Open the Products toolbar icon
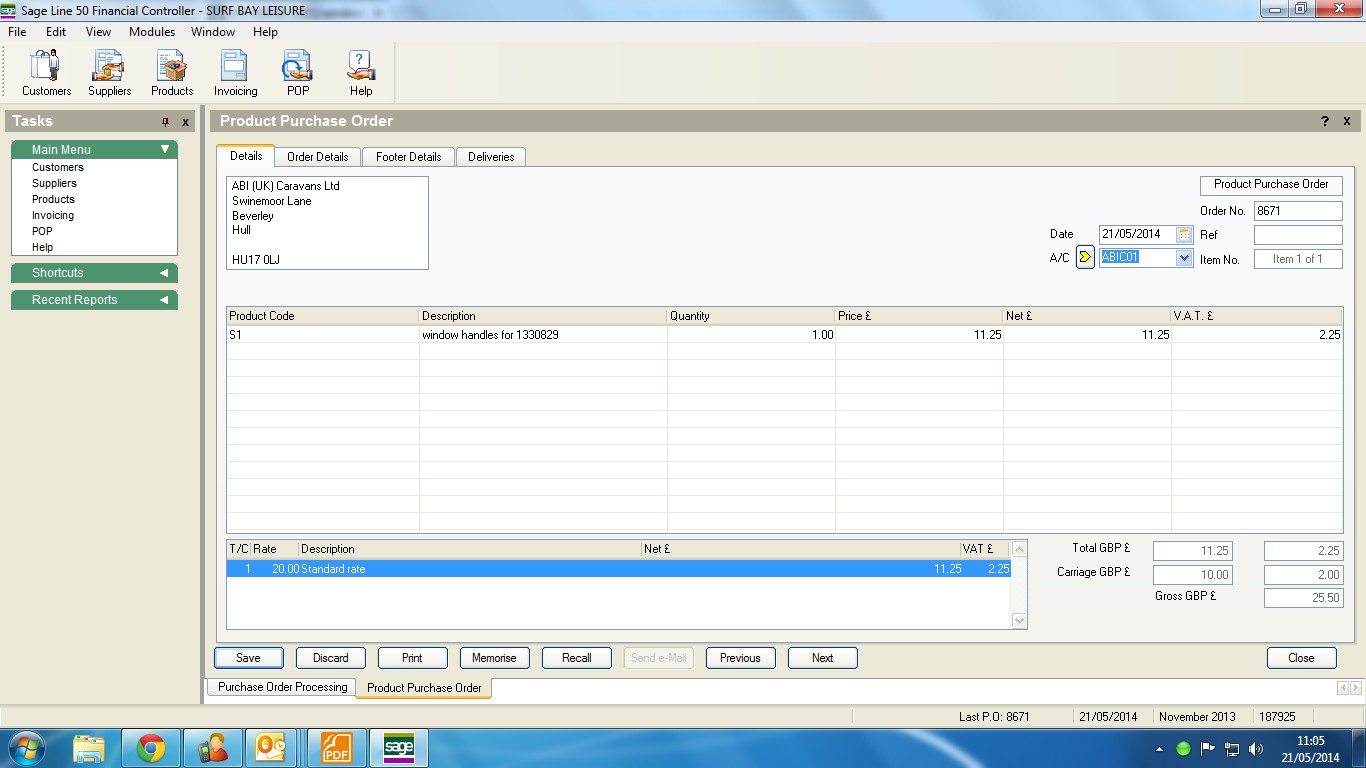 172,73
